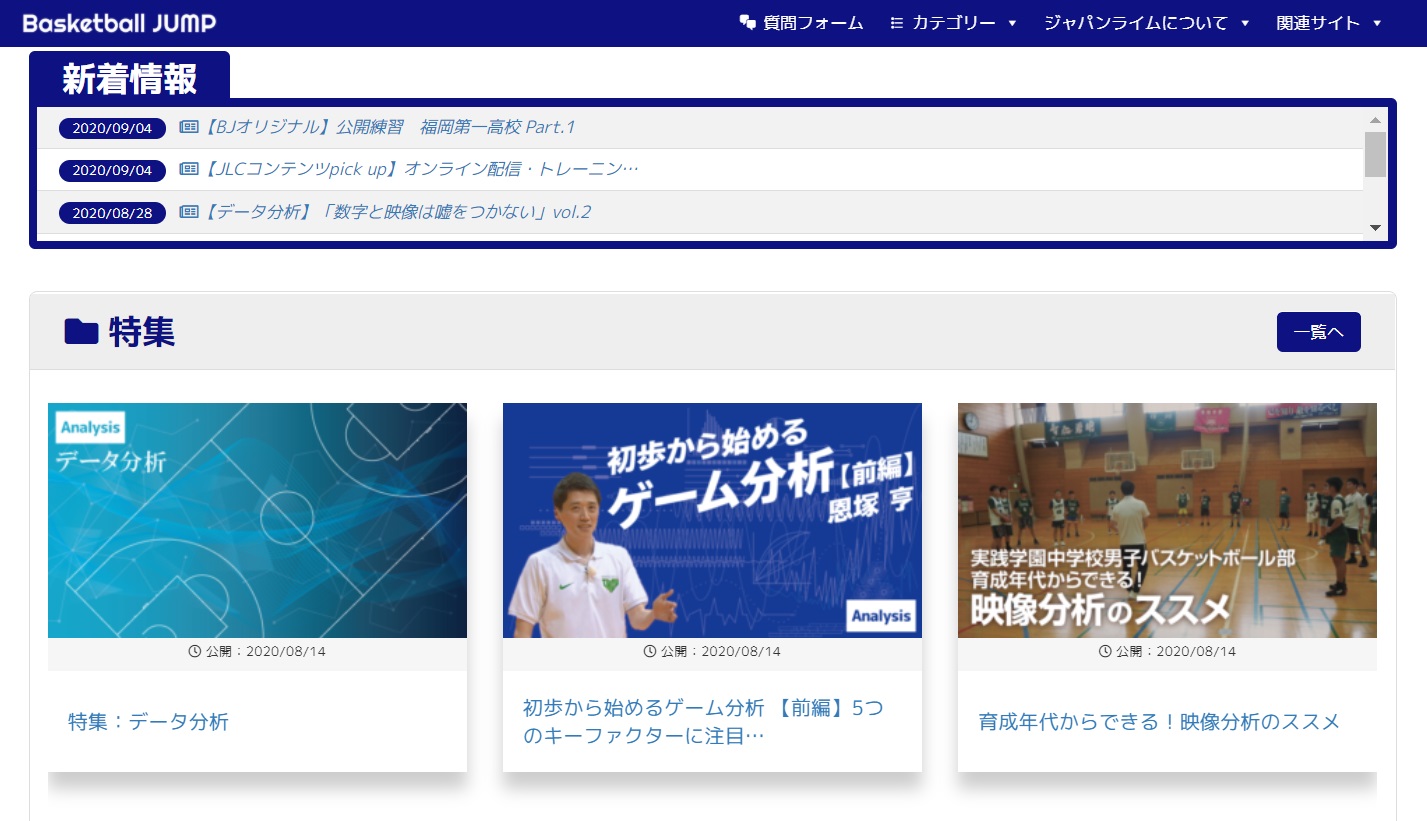Image resolution: width=1427 pixels, height=821 pixels.
Task: Click the folder icon next to 特集 heading
Action: point(81,331)
